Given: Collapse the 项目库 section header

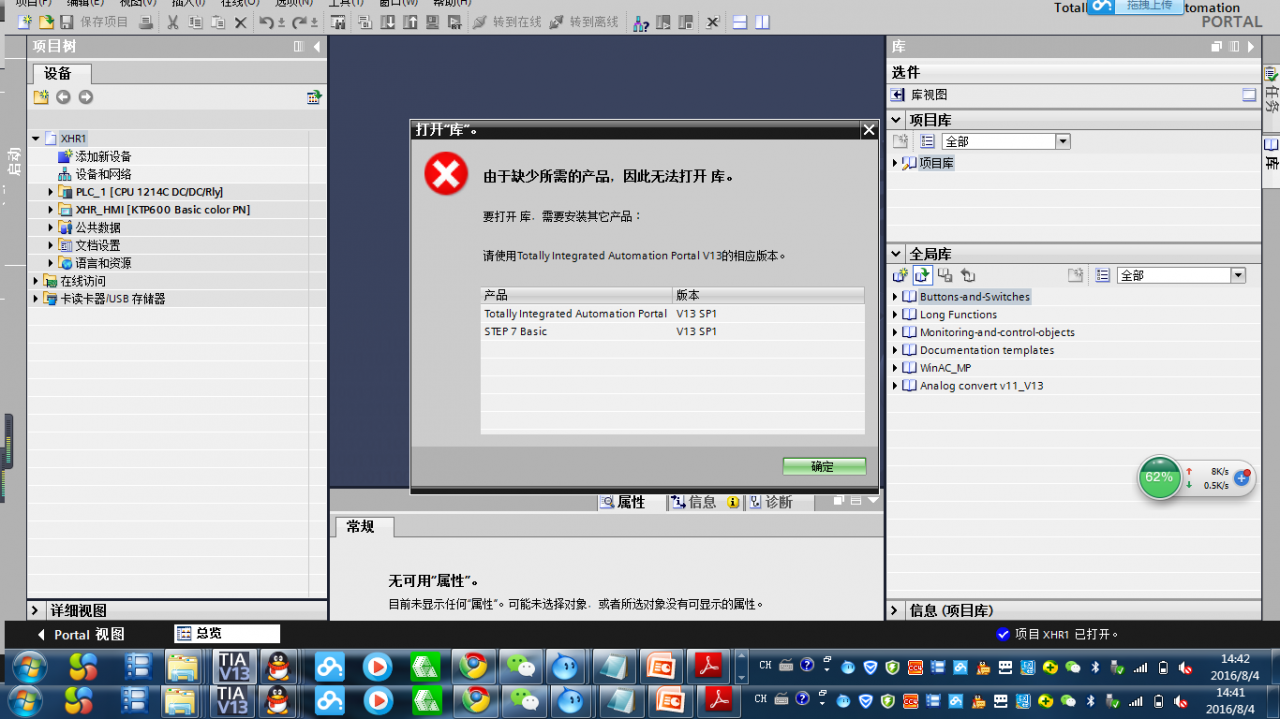Looking at the screenshot, I should [x=897, y=120].
